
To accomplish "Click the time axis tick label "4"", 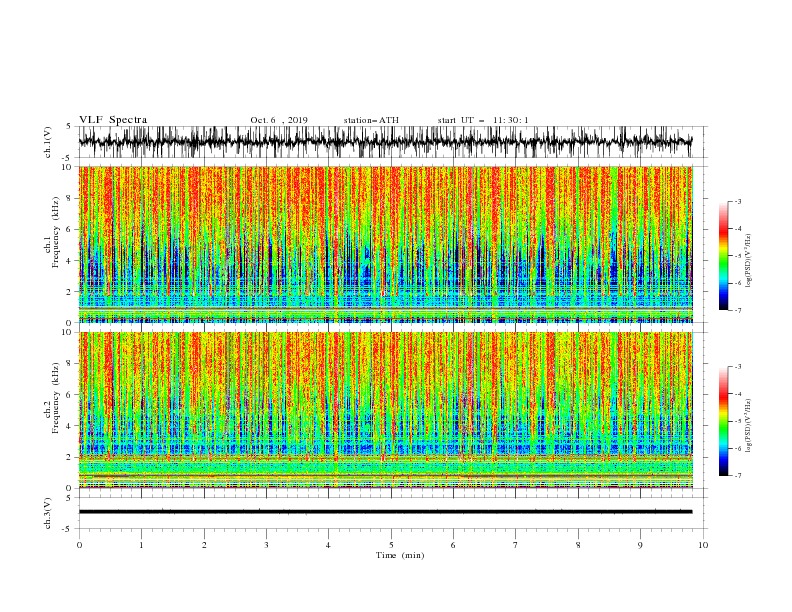I will tap(328, 545).
